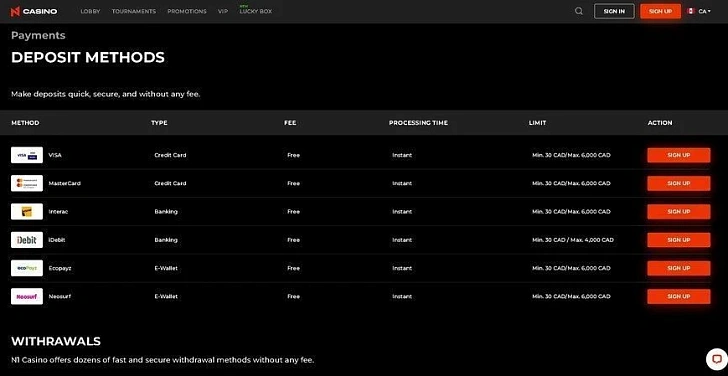Click the N1 Casino logo

coord(34,11)
